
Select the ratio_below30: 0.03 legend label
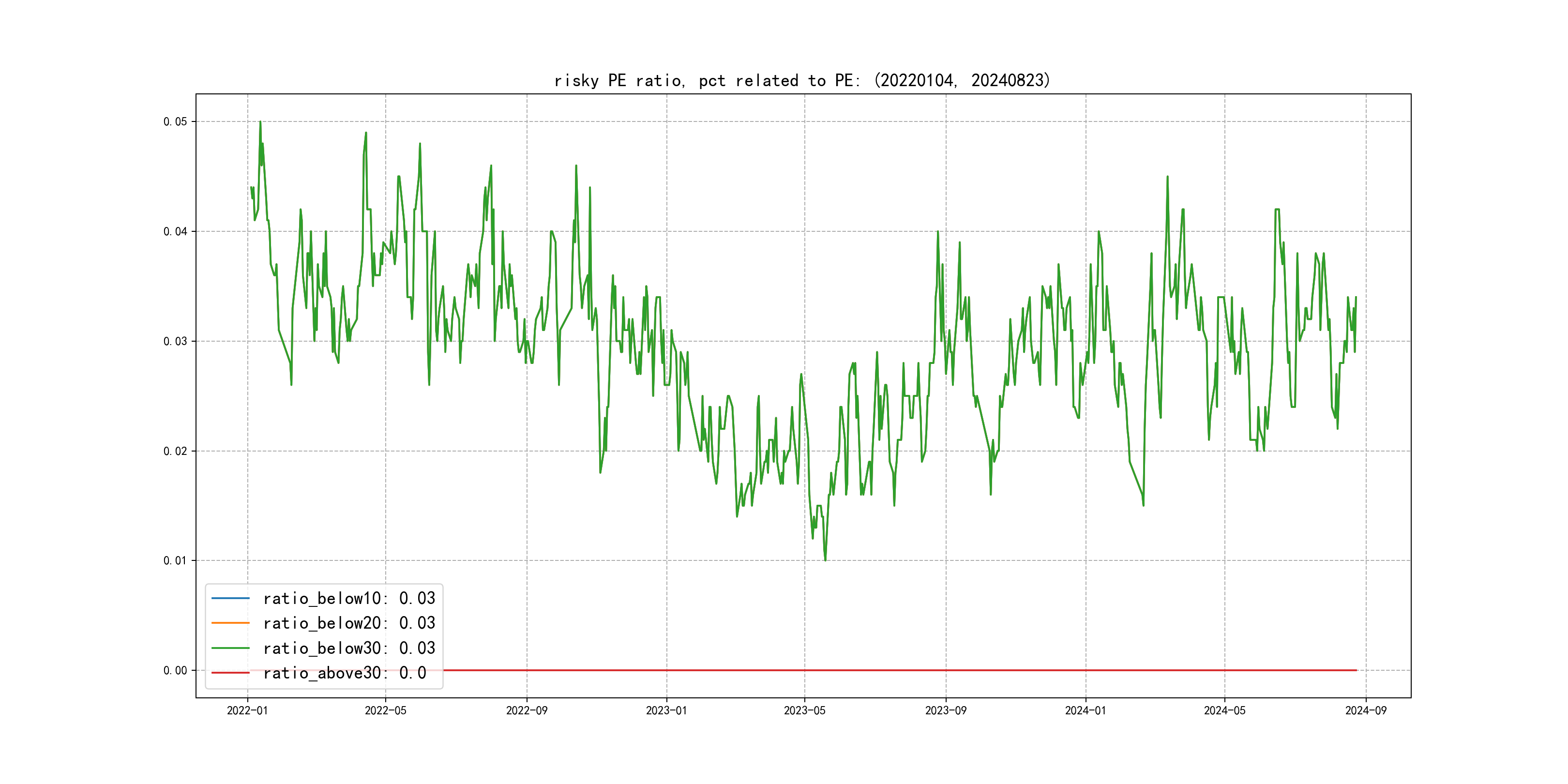349,648
